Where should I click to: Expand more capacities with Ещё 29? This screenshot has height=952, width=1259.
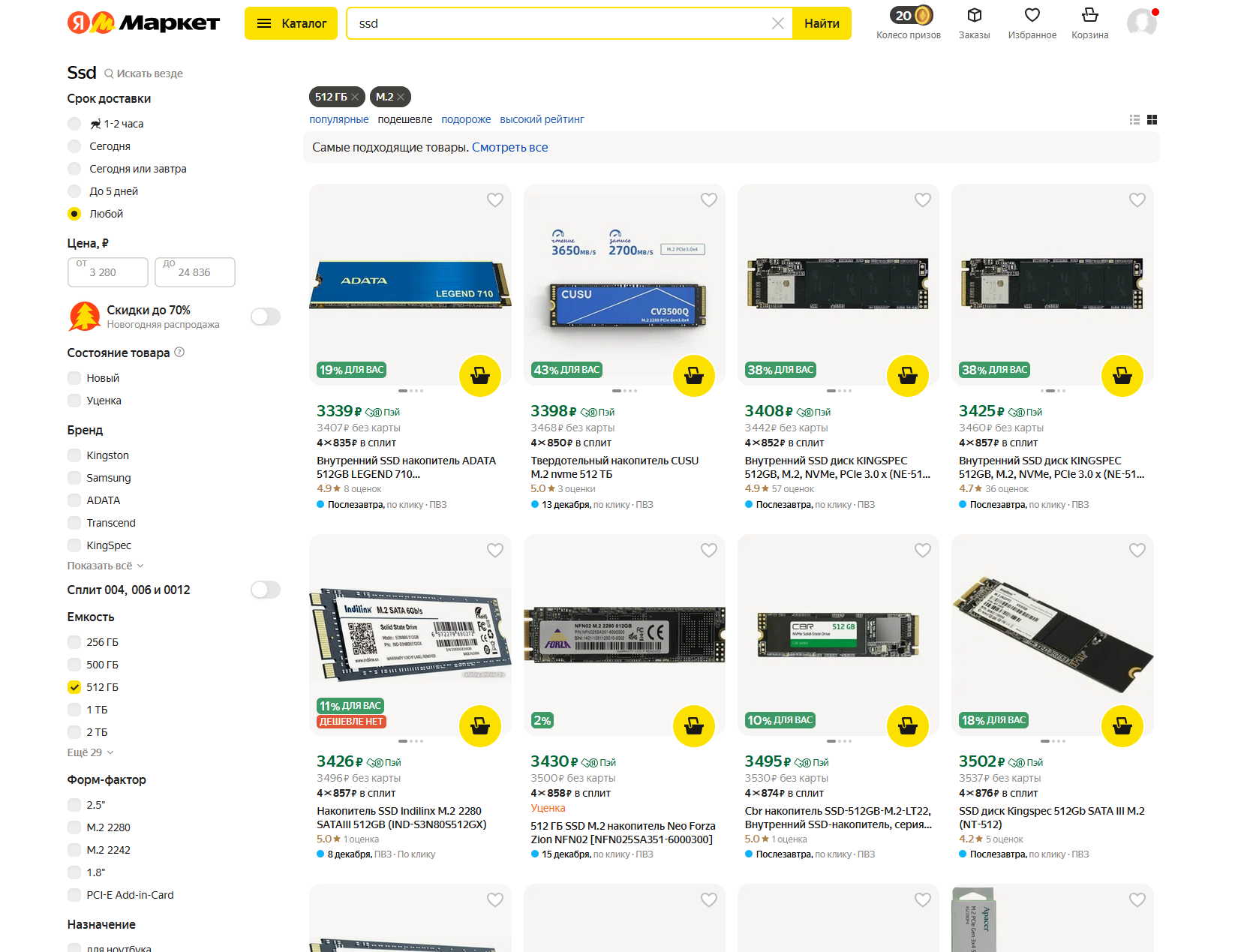click(90, 752)
